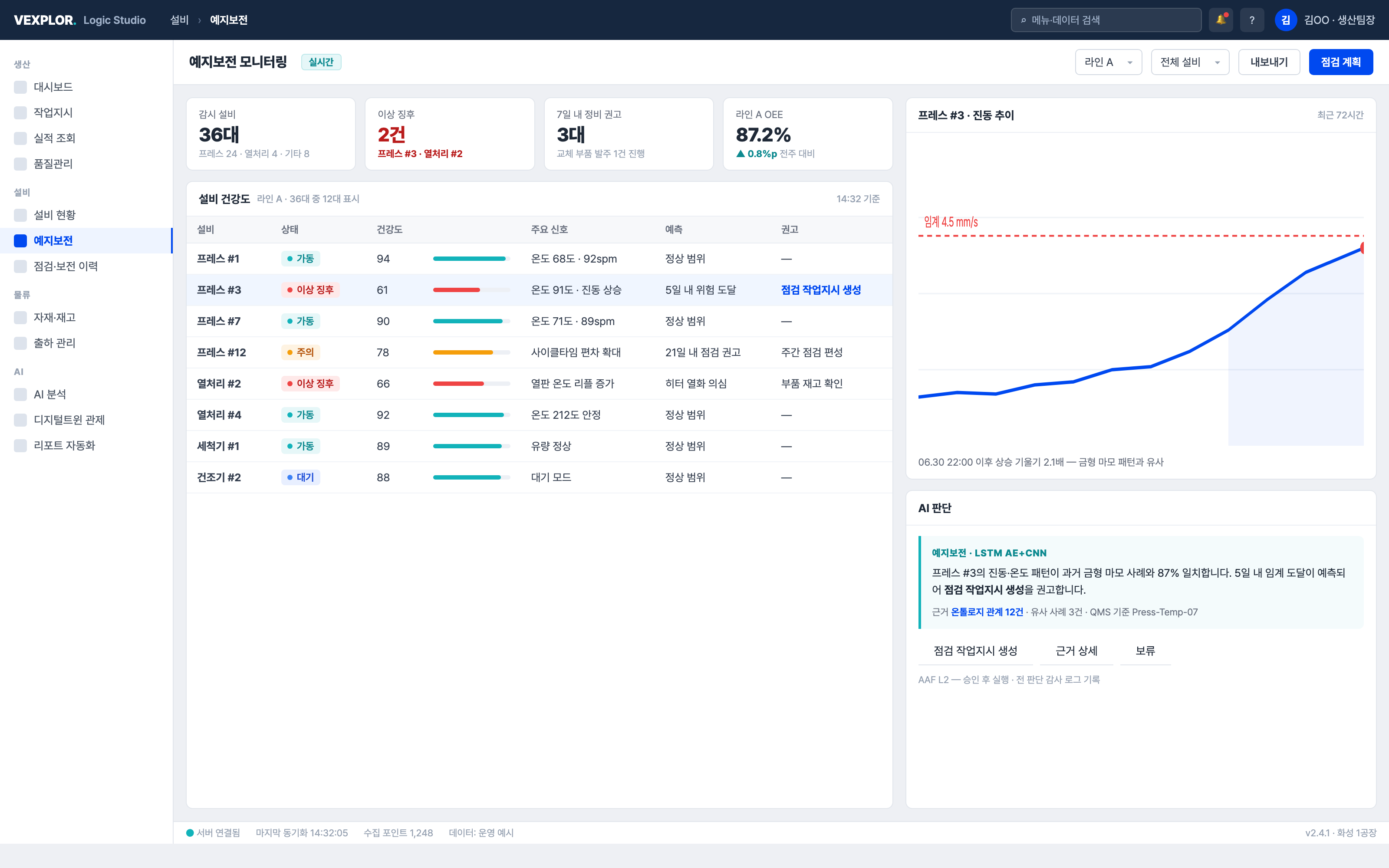Open the 온톨로지 관계 12건 link
This screenshot has height=868, width=1389.
click(x=987, y=612)
